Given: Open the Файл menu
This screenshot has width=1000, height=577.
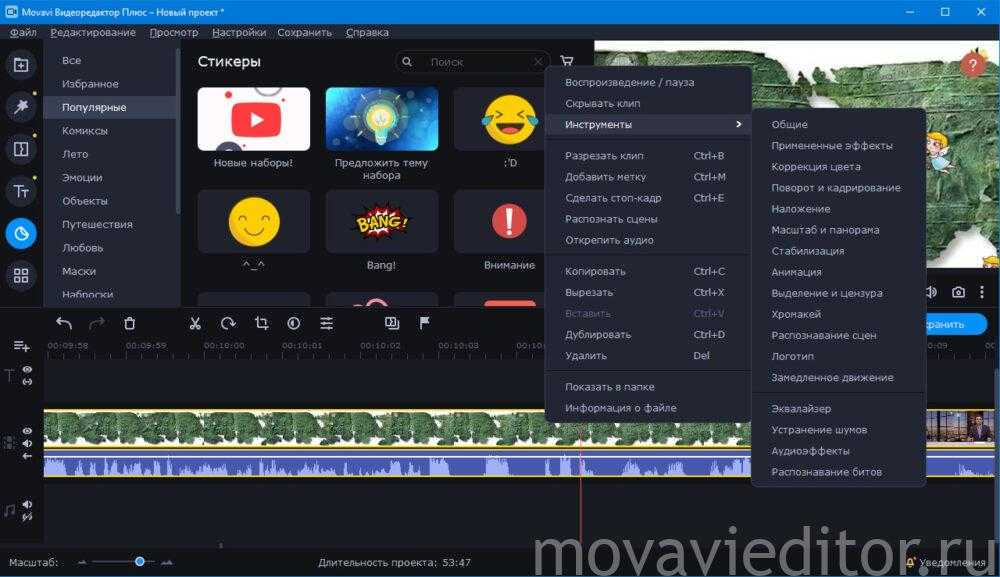Looking at the screenshot, I should (x=23, y=32).
